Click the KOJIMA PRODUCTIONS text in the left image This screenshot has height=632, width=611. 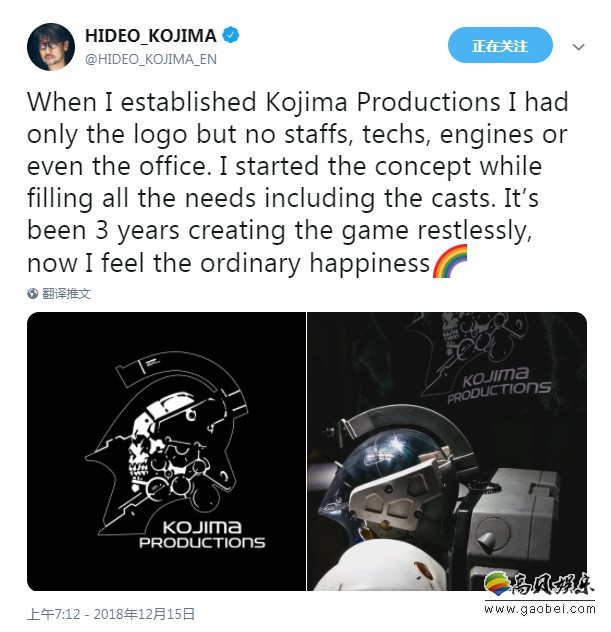(202, 534)
